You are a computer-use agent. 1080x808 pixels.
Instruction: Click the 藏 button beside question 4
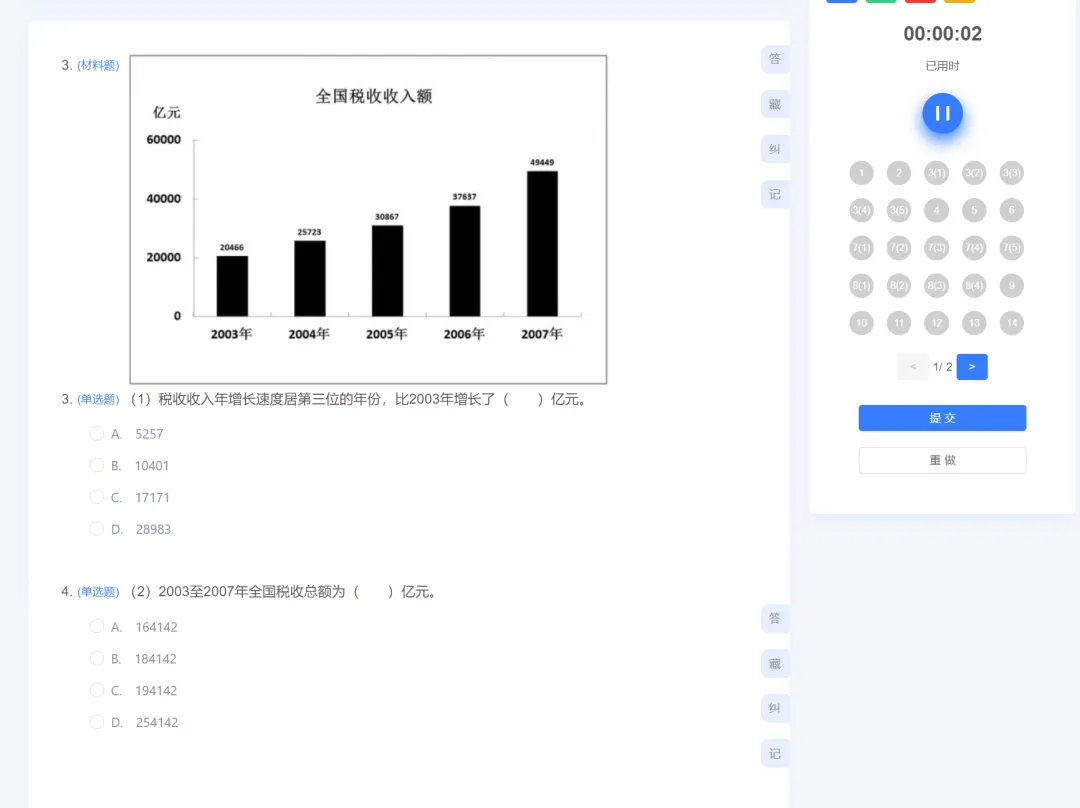tap(775, 664)
